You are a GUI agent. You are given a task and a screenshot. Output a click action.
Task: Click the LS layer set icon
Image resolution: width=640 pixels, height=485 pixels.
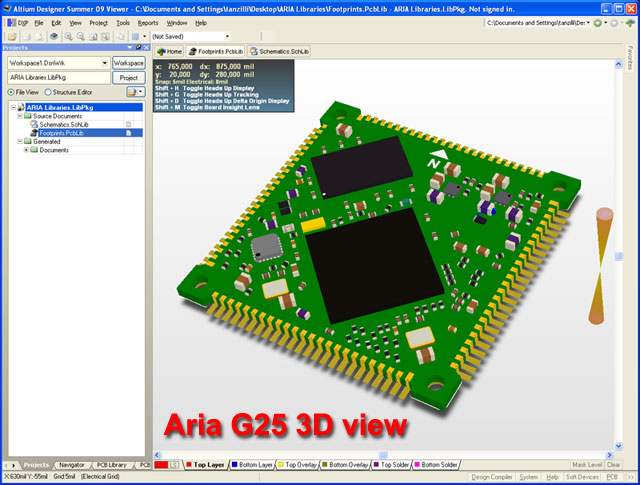coord(173,465)
